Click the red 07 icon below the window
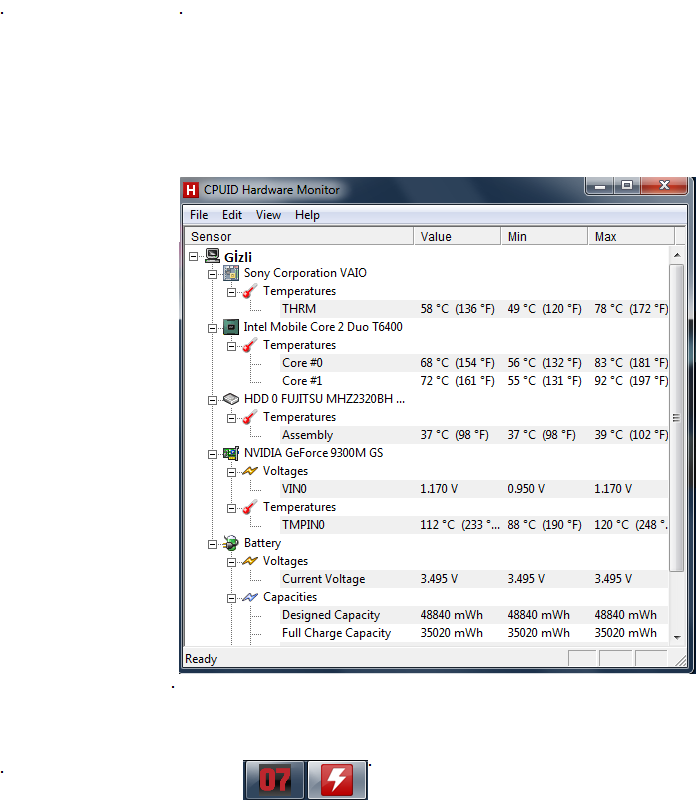 click(274, 780)
